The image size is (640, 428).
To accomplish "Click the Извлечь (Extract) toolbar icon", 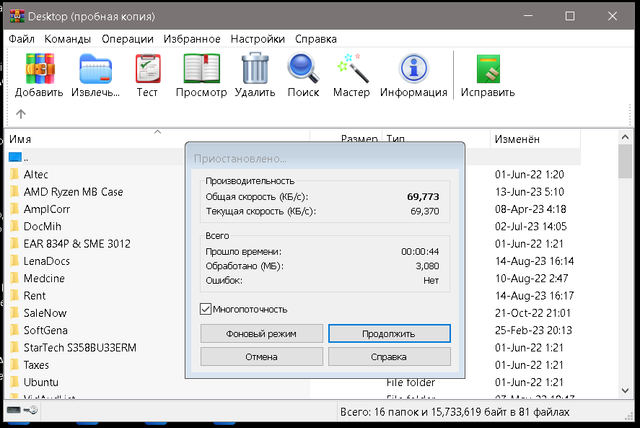I will click(x=95, y=69).
